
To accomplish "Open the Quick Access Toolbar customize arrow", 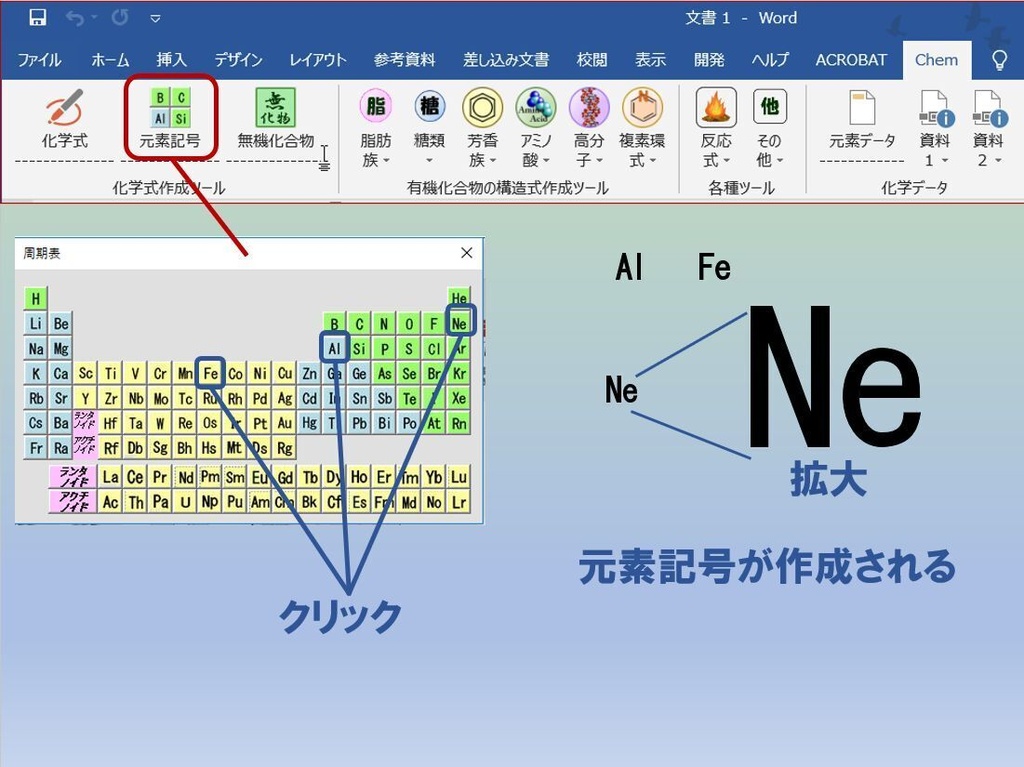I will point(155,19).
